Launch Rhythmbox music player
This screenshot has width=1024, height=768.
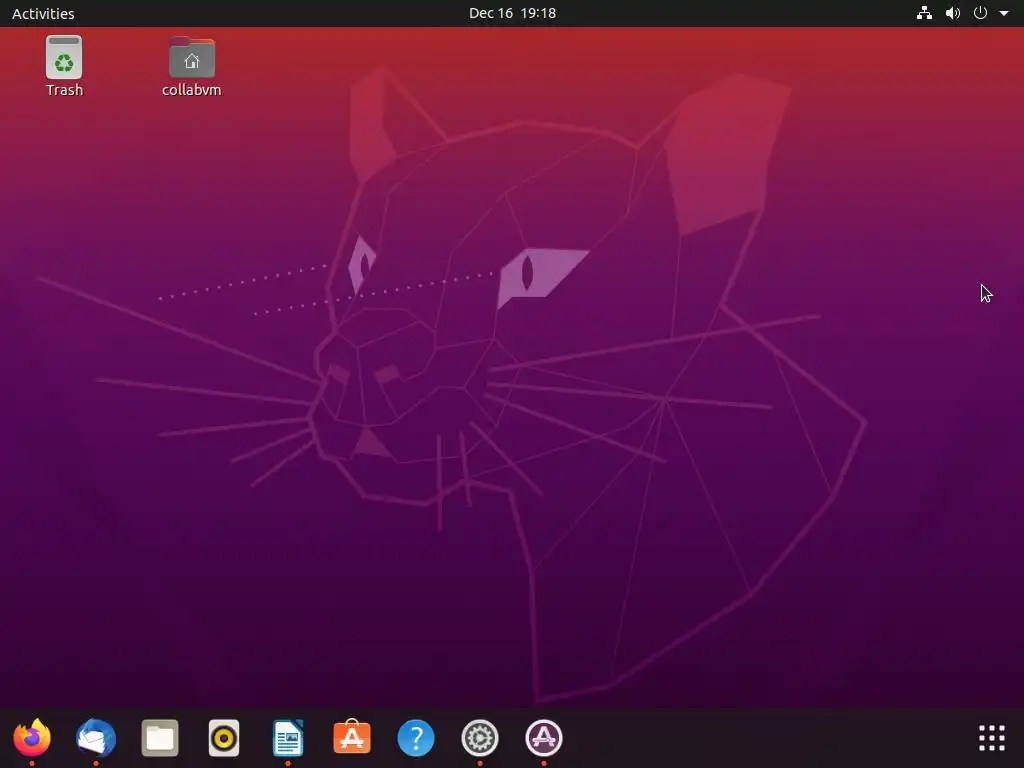224,738
